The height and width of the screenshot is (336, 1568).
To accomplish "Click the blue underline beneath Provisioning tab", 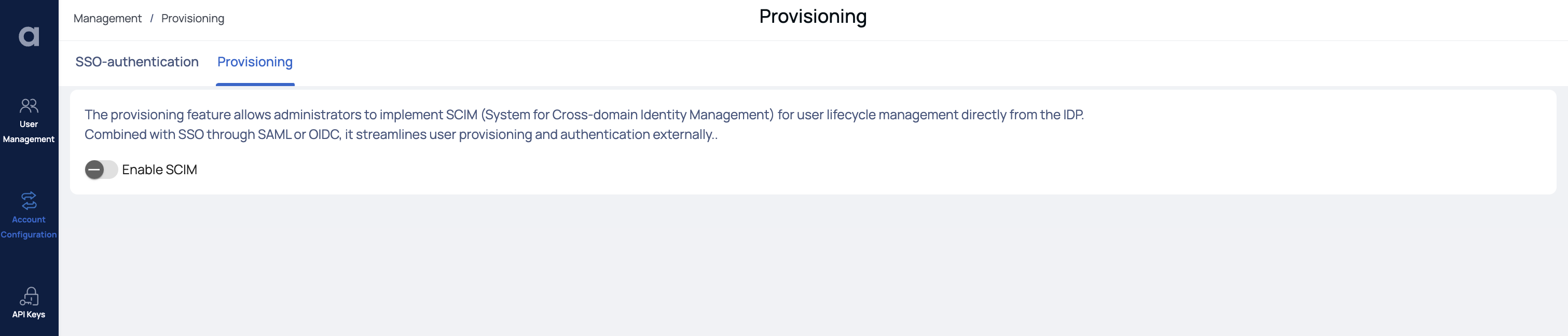I will click(255, 85).
